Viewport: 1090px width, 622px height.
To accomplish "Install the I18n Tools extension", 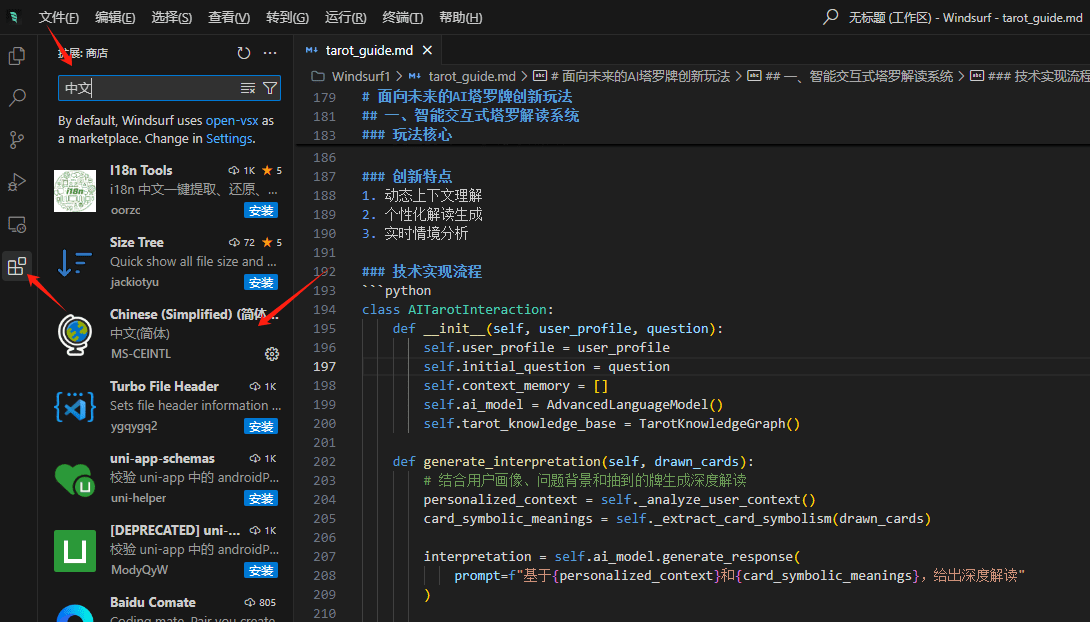I will pos(261,211).
